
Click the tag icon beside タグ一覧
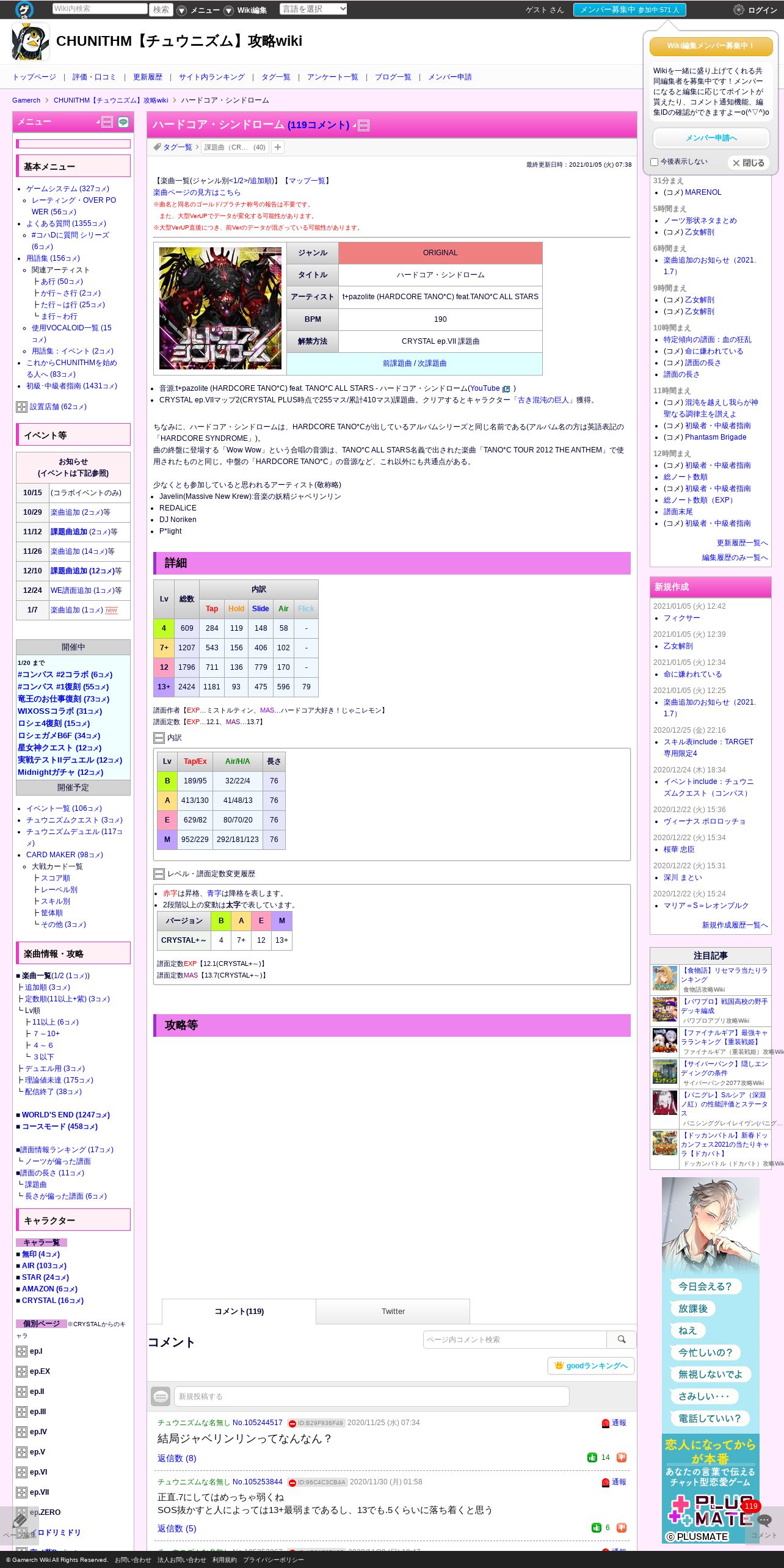coord(158,147)
